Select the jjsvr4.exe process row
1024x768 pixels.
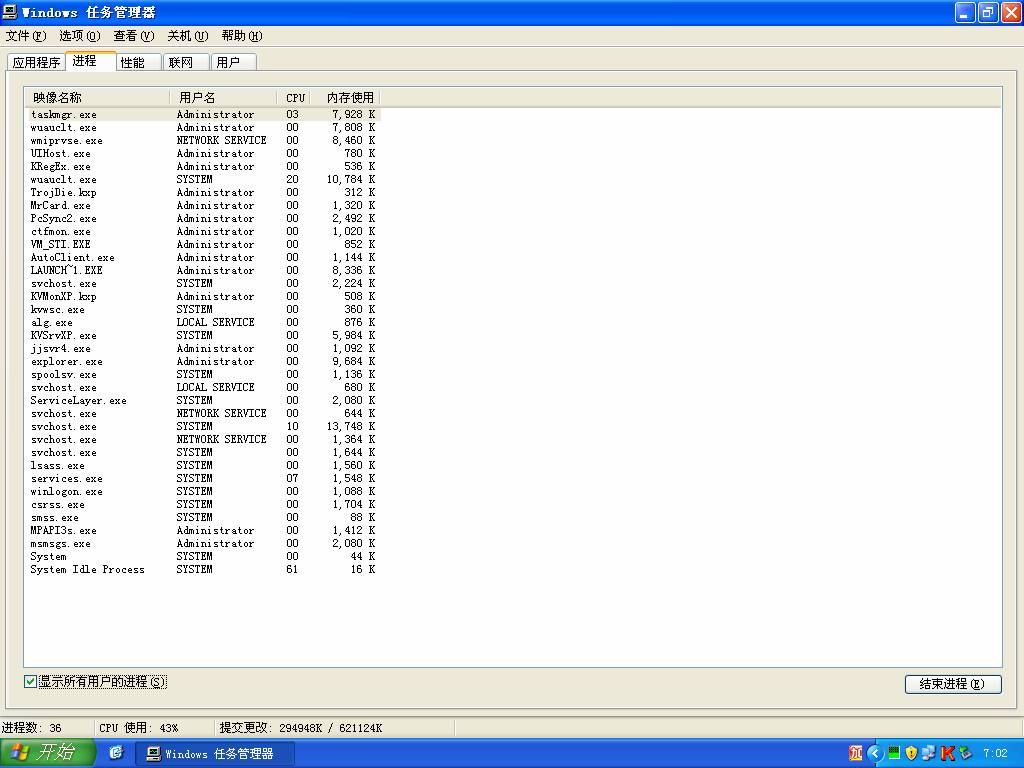coord(203,349)
